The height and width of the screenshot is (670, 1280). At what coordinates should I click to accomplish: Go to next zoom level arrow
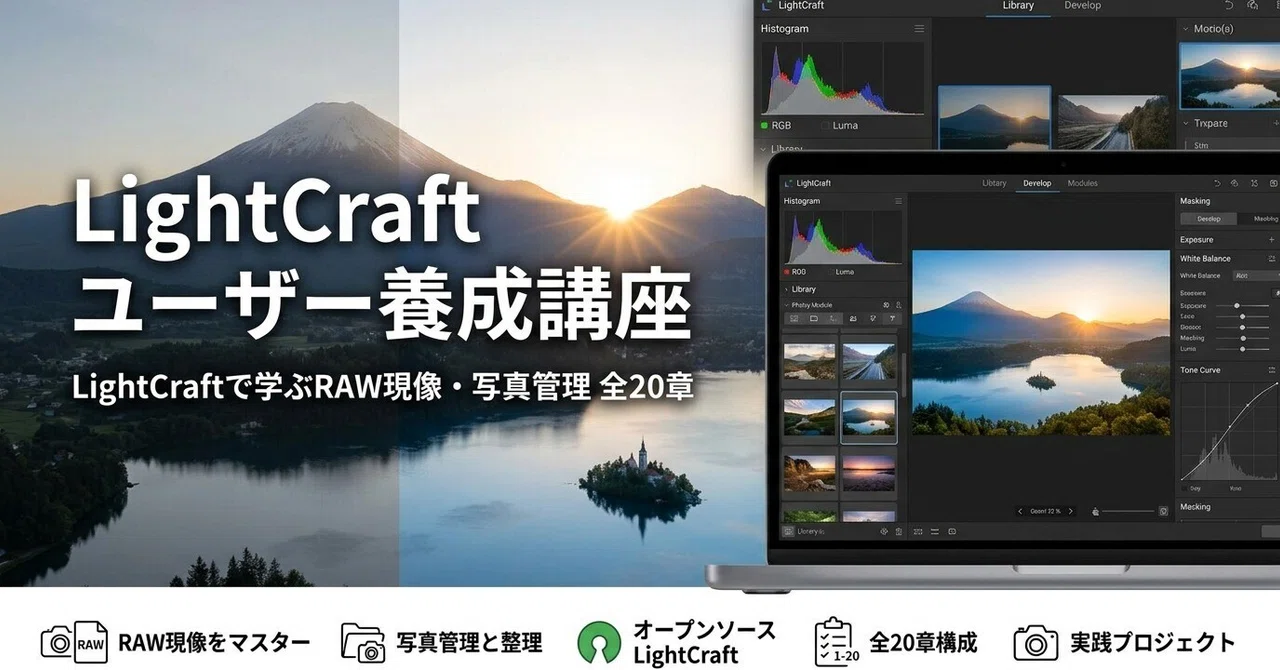[1071, 511]
